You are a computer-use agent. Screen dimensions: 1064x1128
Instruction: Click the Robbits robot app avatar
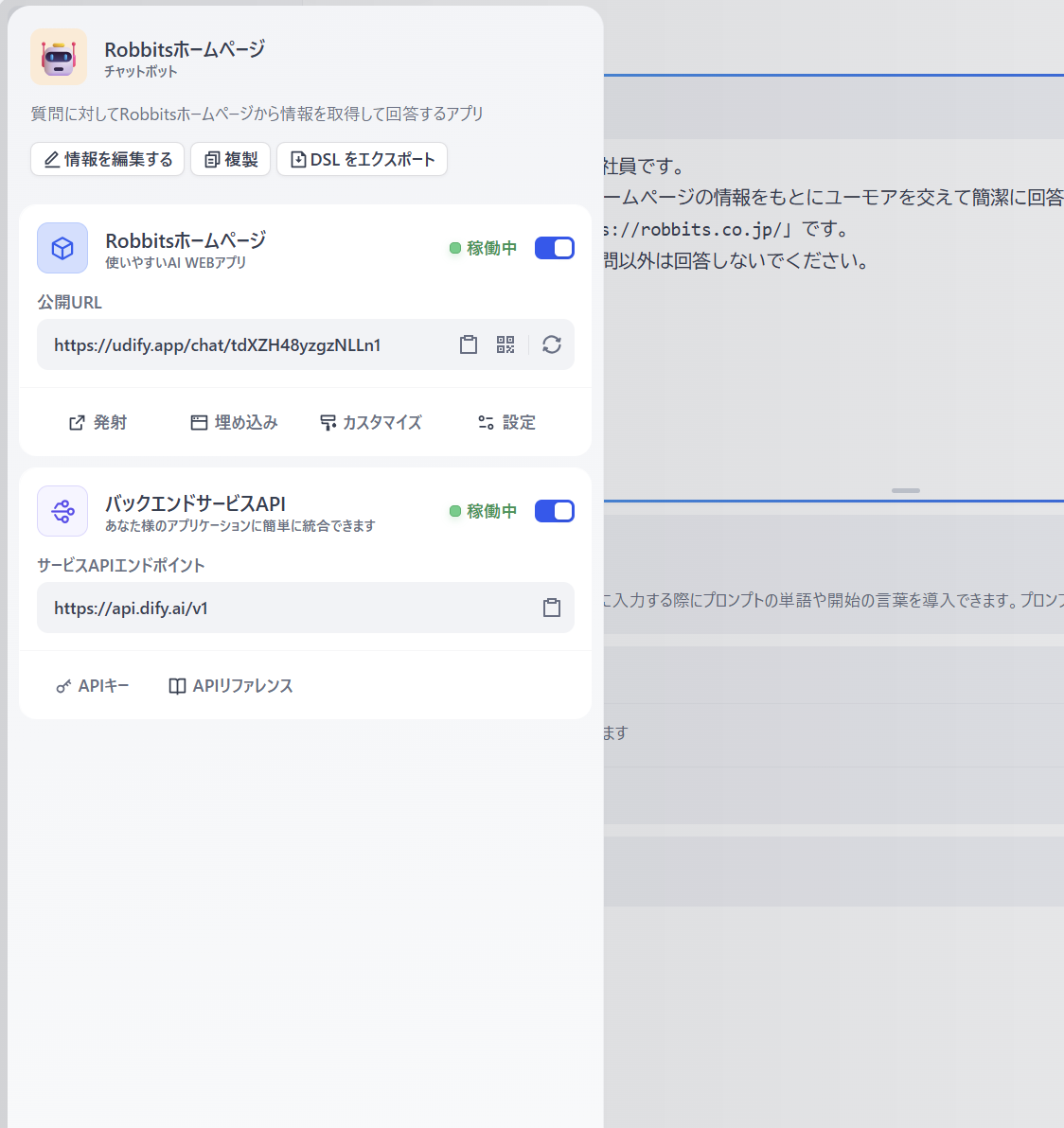59,57
